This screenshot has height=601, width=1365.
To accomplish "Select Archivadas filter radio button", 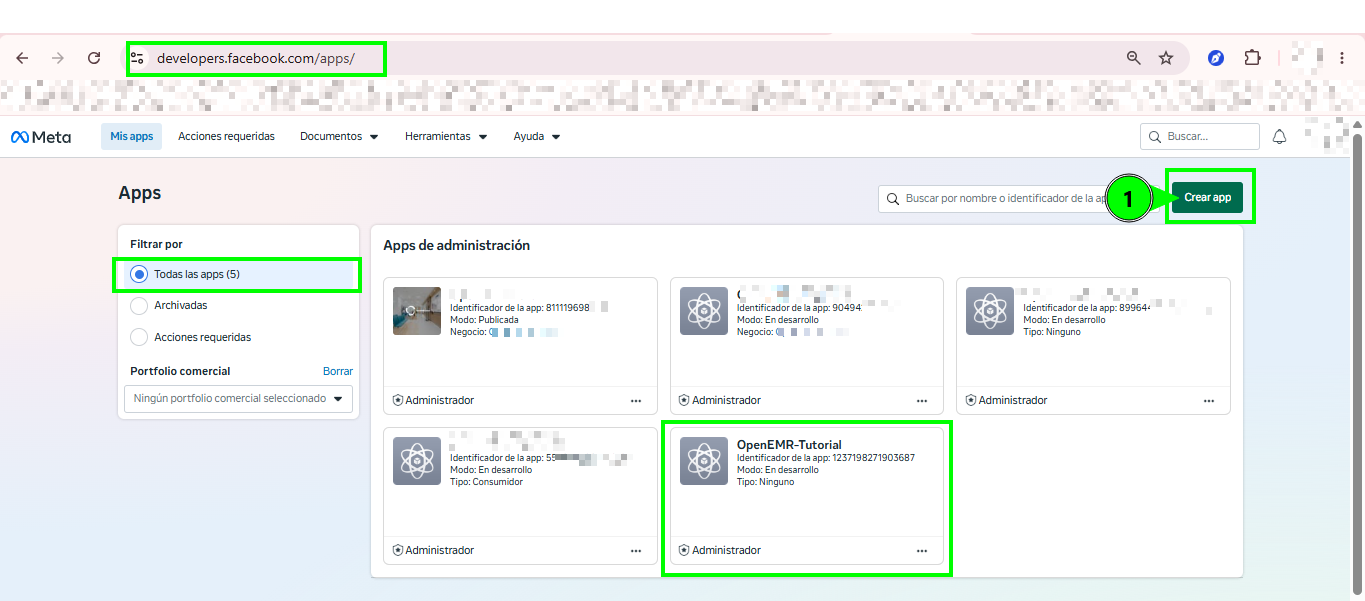I will 139,306.
